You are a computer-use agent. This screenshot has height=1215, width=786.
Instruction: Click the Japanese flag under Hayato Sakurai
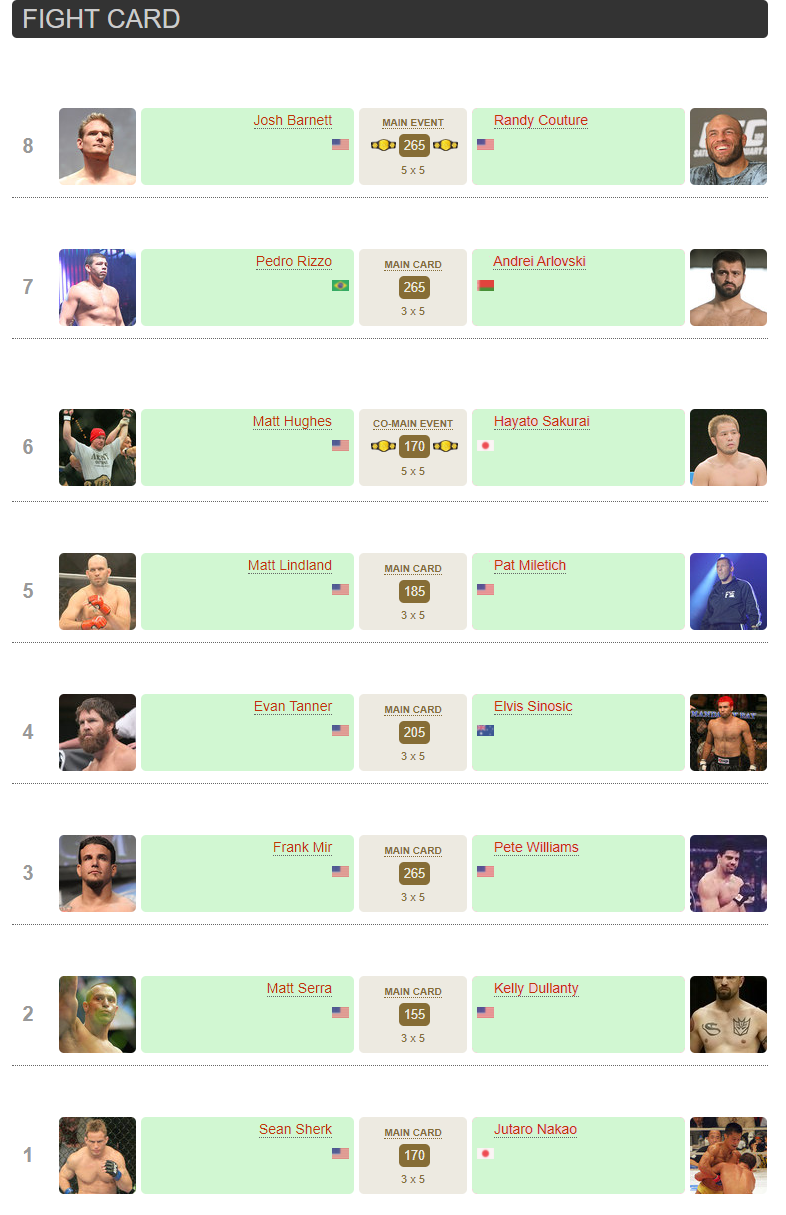point(486,445)
